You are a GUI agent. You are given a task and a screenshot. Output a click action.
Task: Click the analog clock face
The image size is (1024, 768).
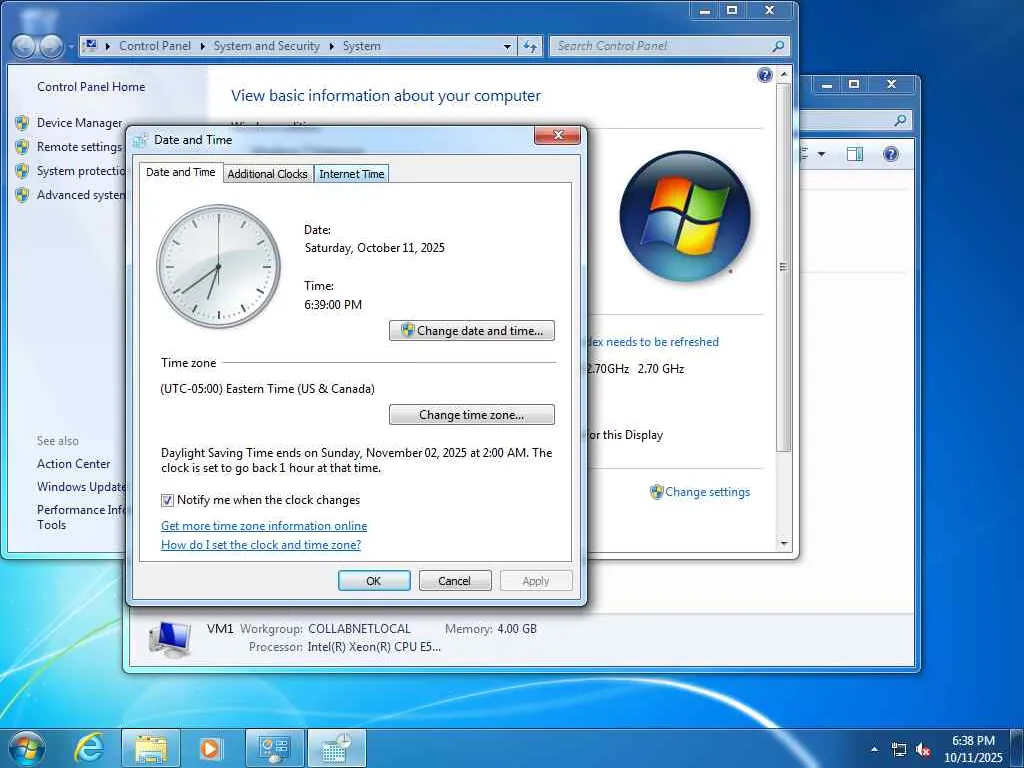point(218,266)
